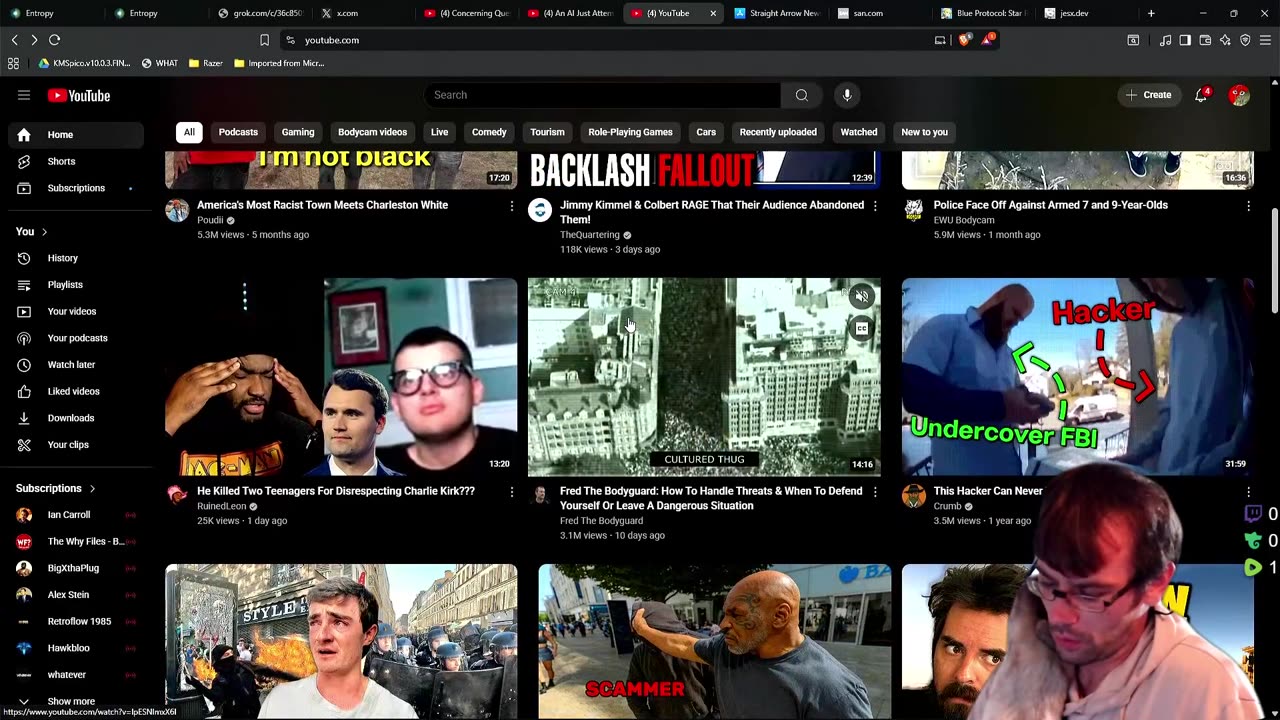Open options for Fred The Bodyguard video

tap(875, 492)
